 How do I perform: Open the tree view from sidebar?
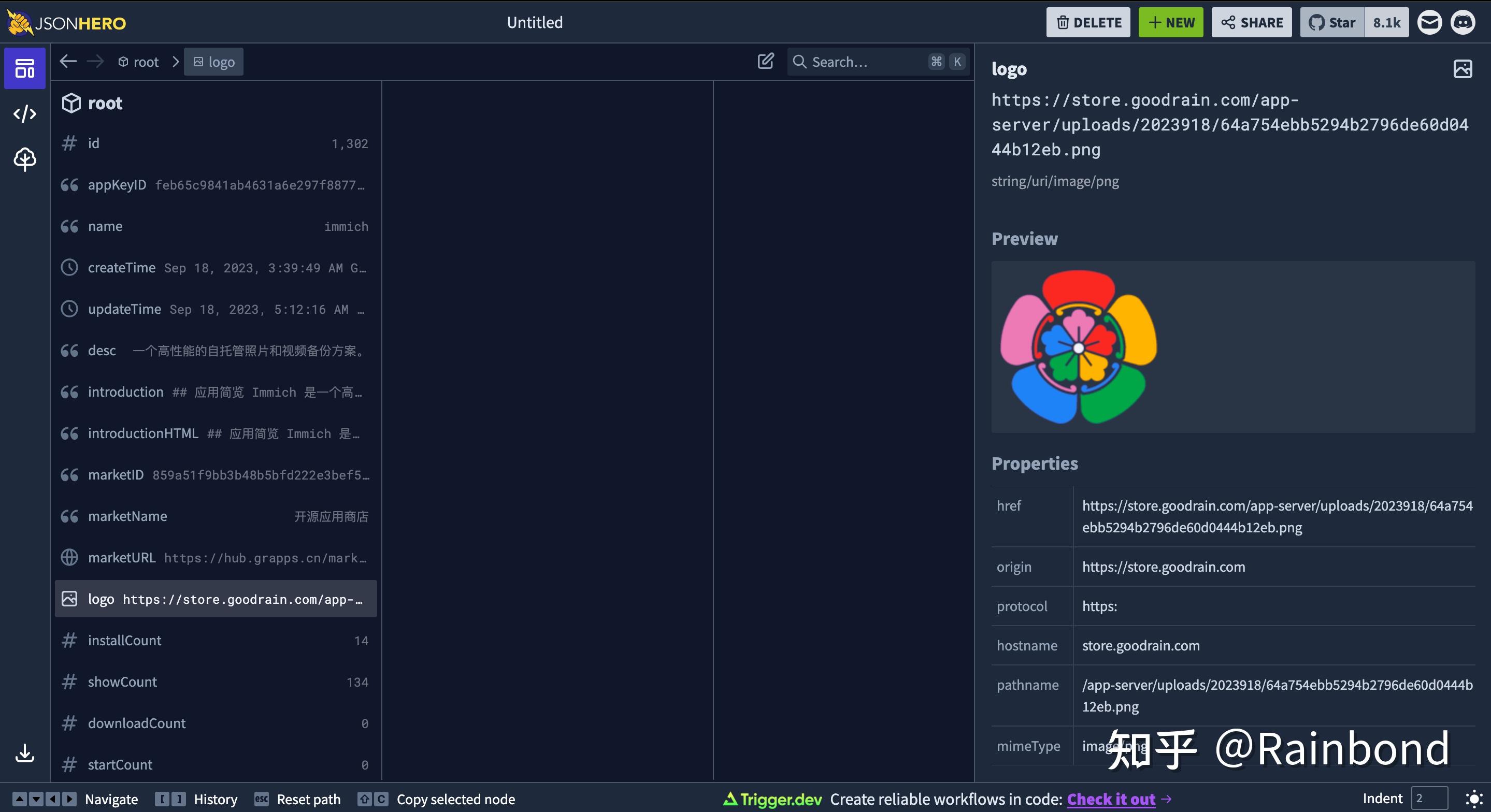pos(25,159)
